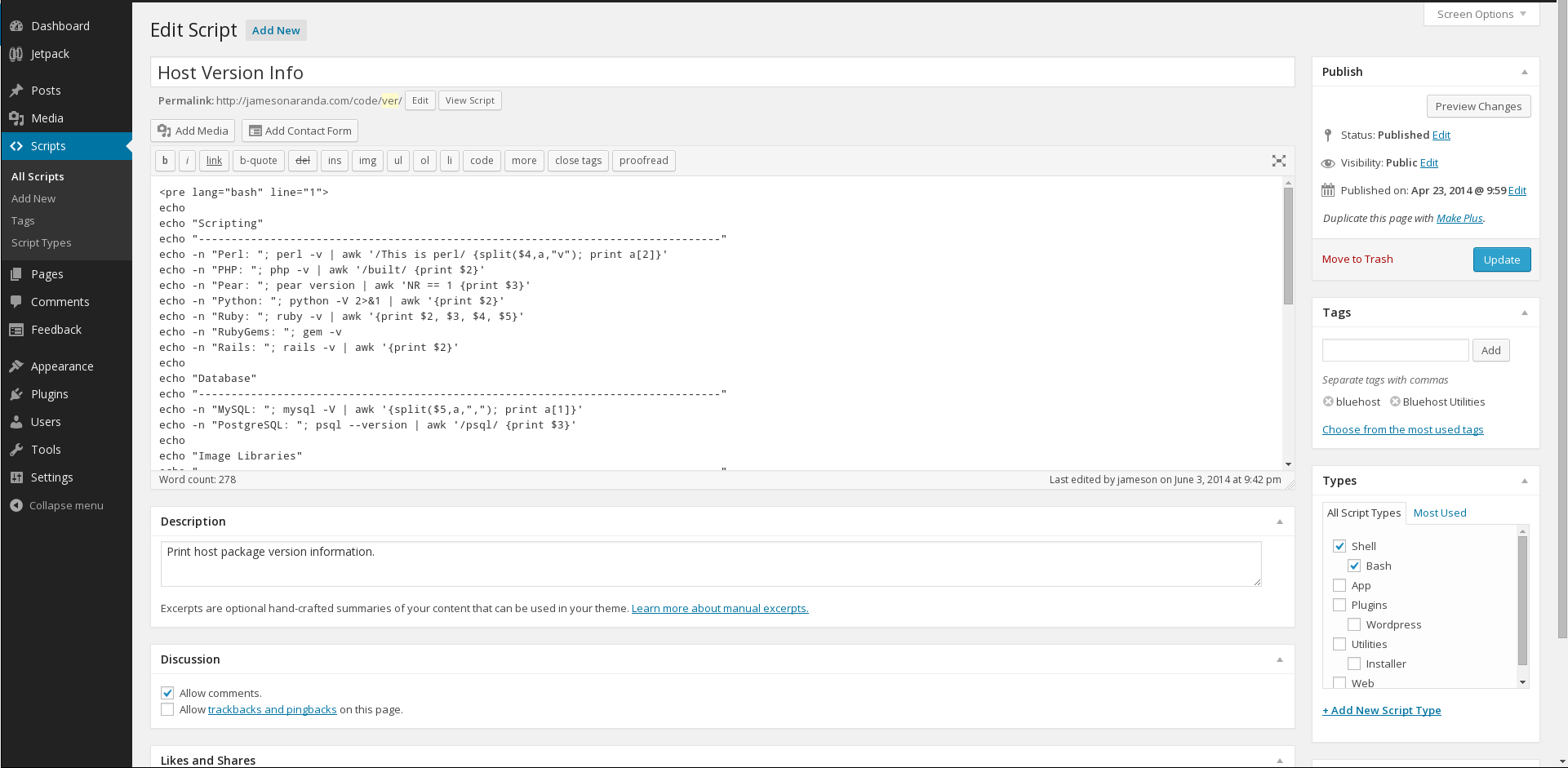The image size is (1568, 768).
Task: Select the All Script Types tab
Action: [x=1364, y=513]
